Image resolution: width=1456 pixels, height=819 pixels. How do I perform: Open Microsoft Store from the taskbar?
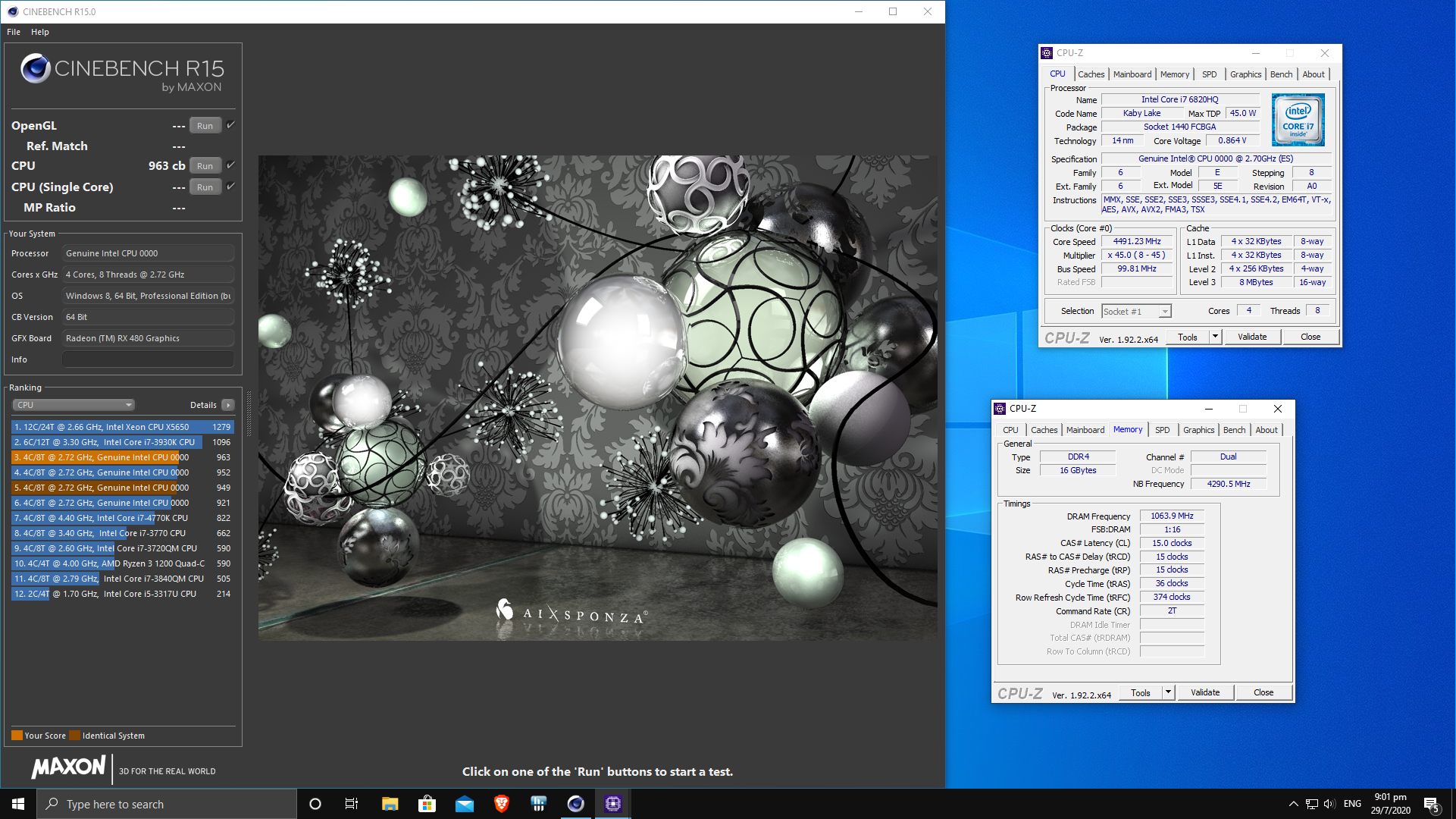tap(427, 804)
